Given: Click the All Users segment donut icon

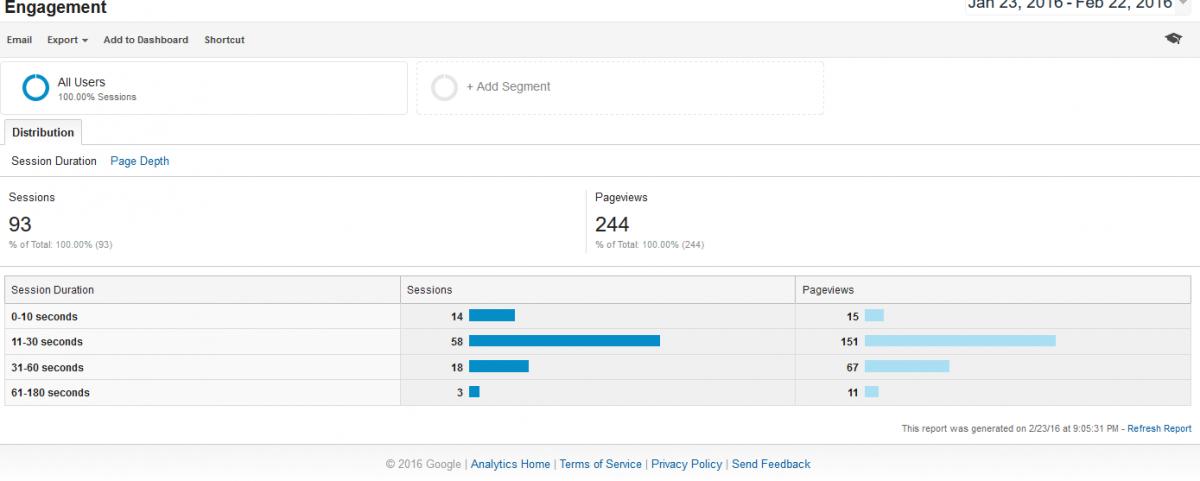Looking at the screenshot, I should coord(36,88).
